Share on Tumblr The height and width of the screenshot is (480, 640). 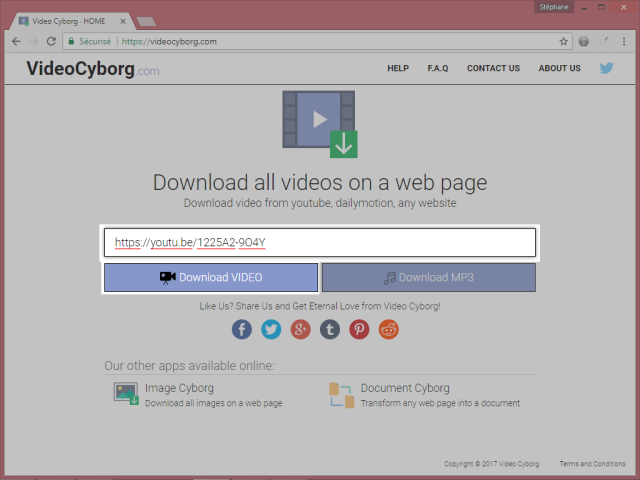coord(330,329)
